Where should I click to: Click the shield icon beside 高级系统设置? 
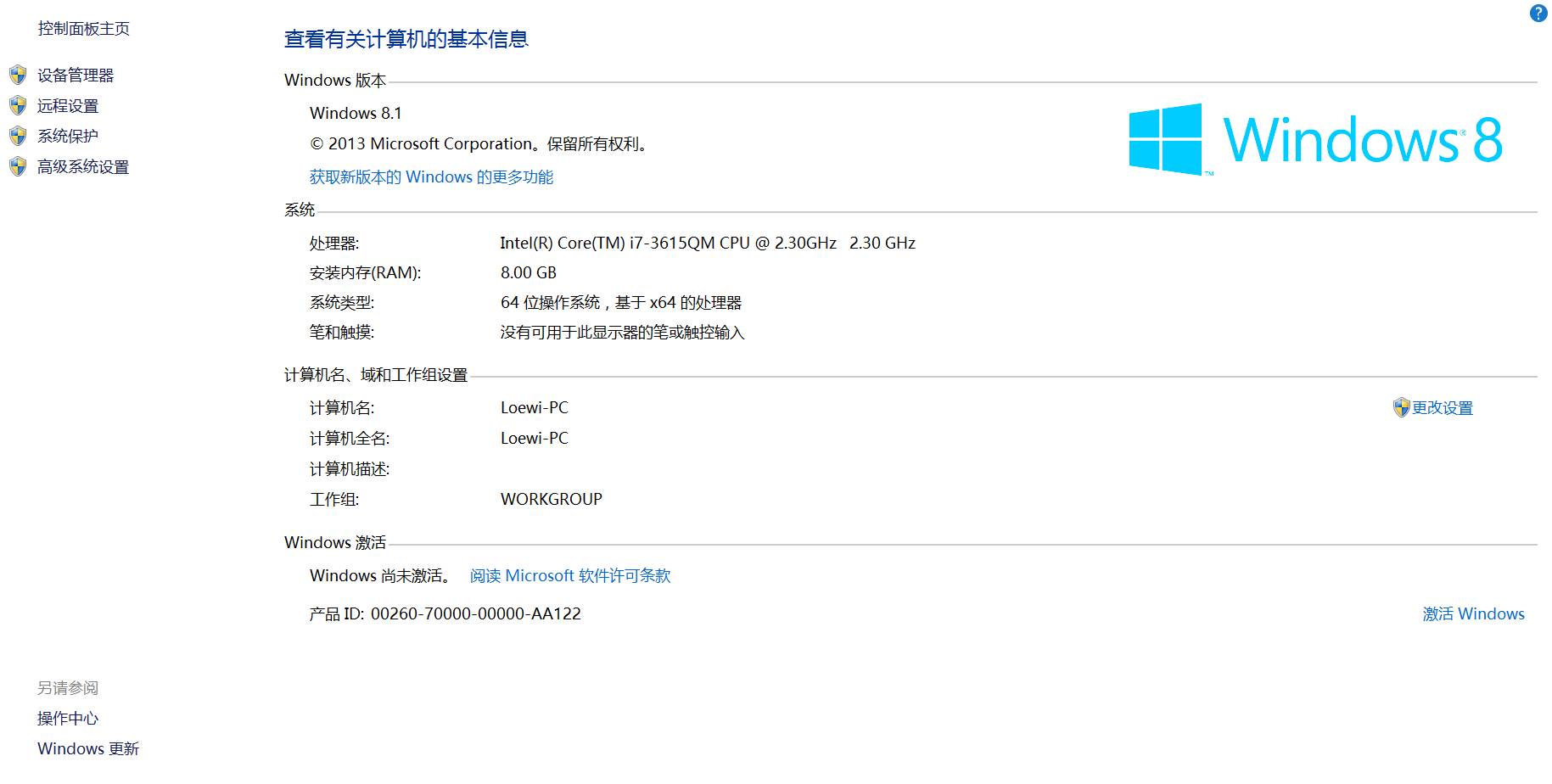[x=18, y=166]
